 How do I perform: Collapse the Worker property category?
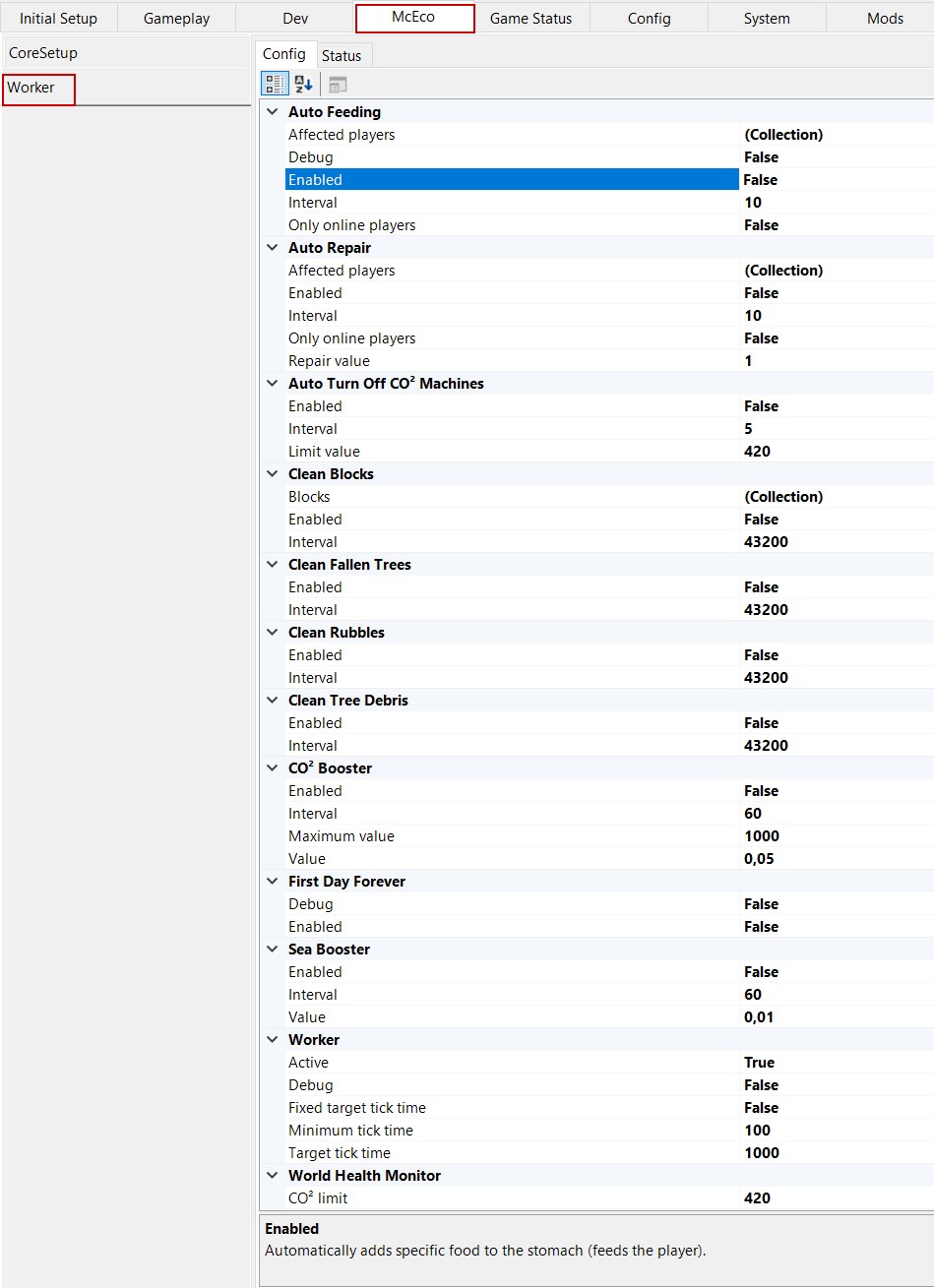[x=273, y=1040]
